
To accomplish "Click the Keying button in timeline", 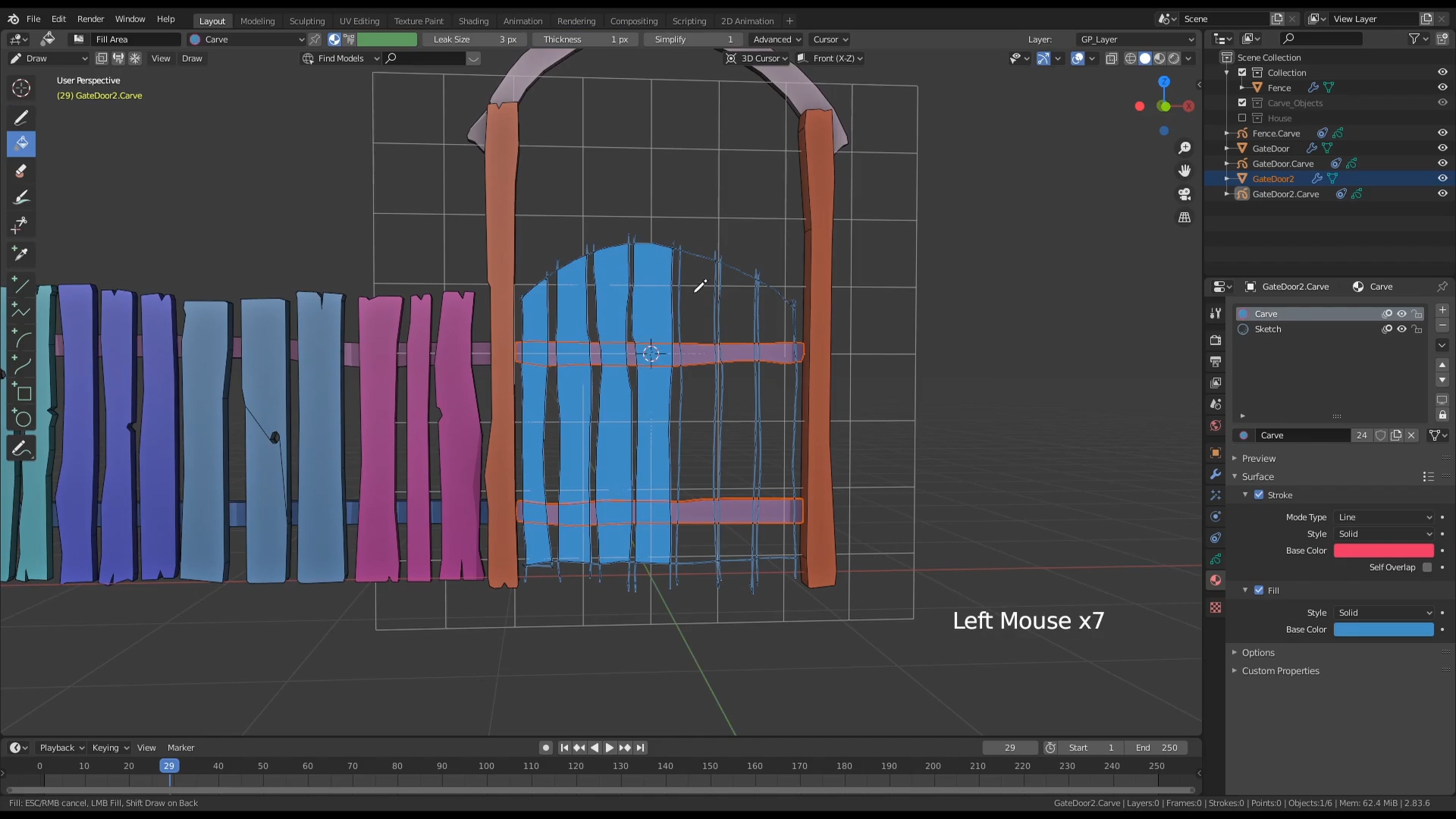I will [x=110, y=748].
